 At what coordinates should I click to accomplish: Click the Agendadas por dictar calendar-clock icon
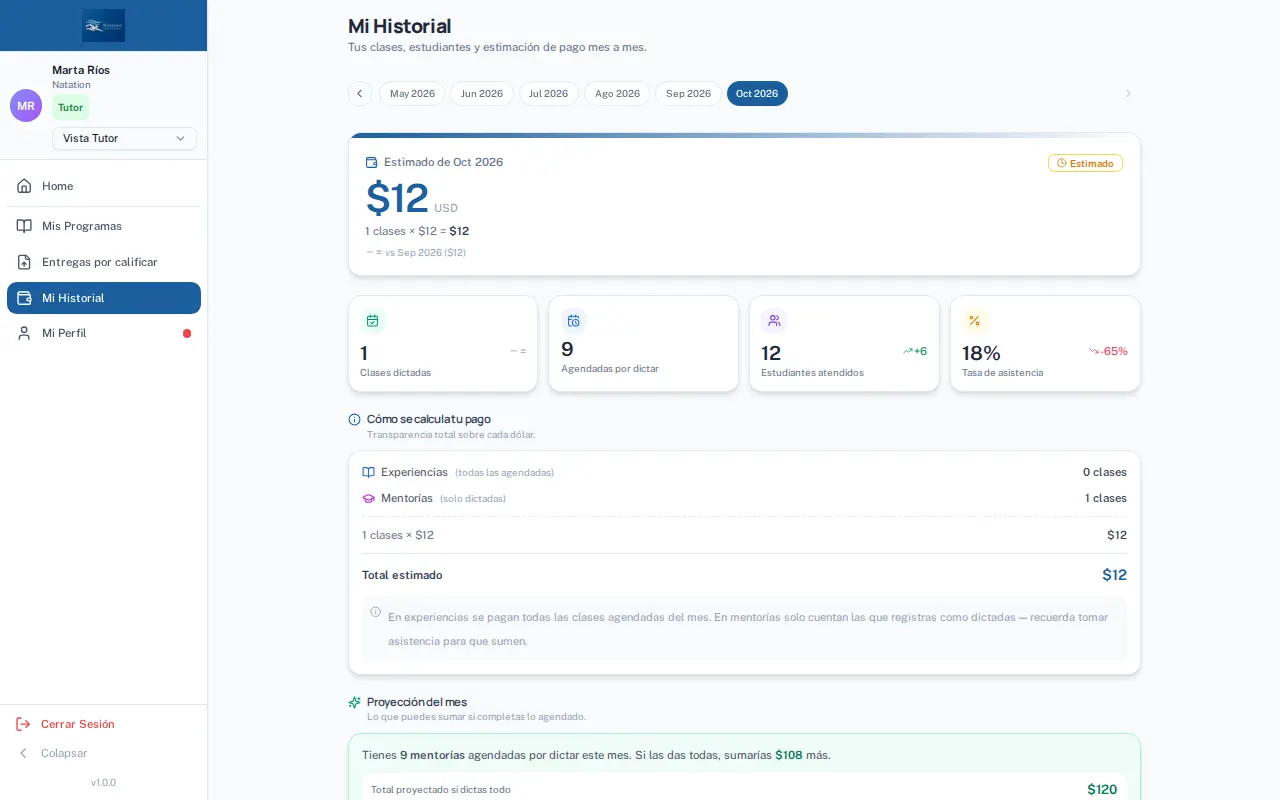point(574,321)
